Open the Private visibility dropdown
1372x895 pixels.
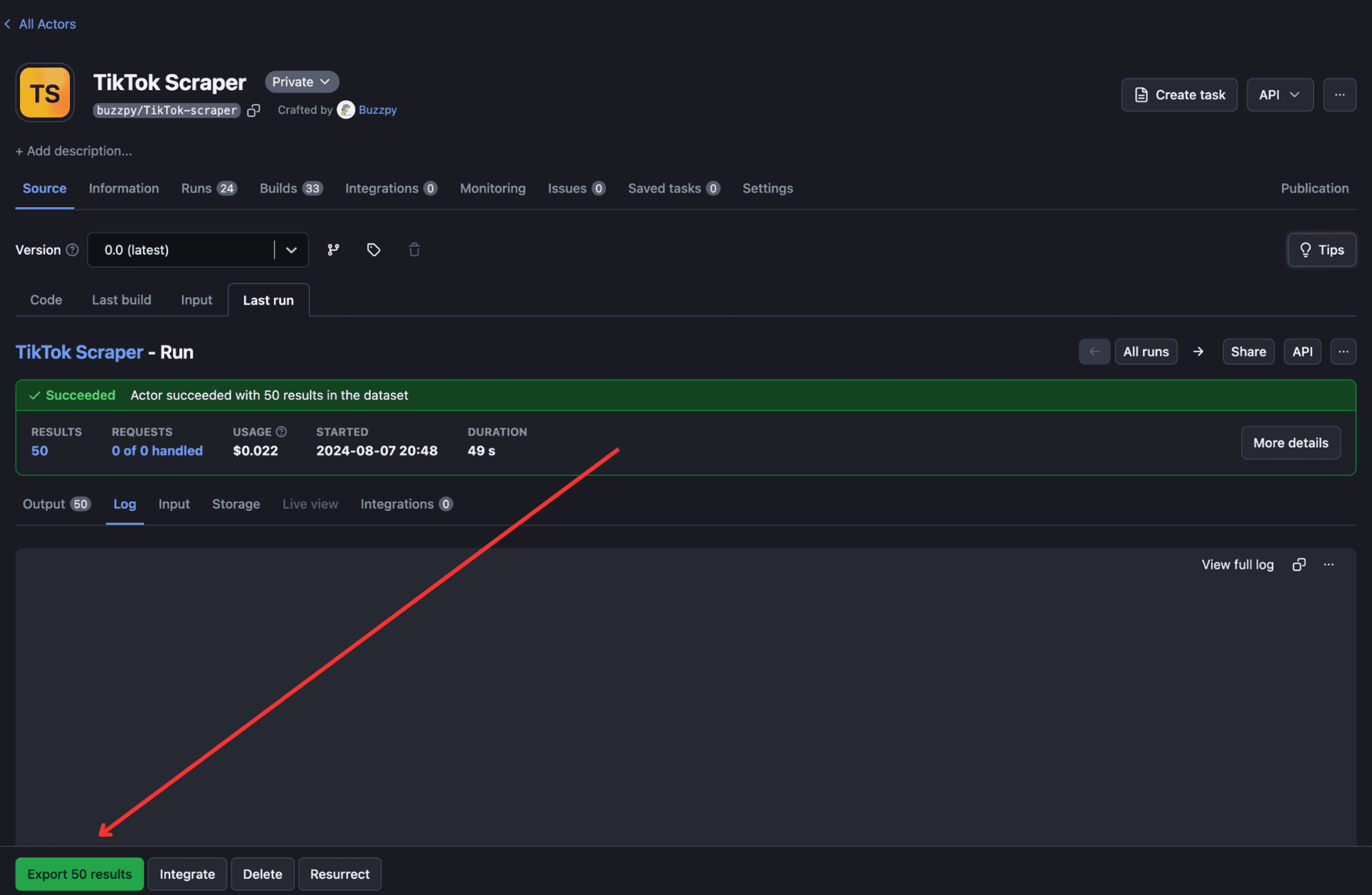click(x=301, y=82)
